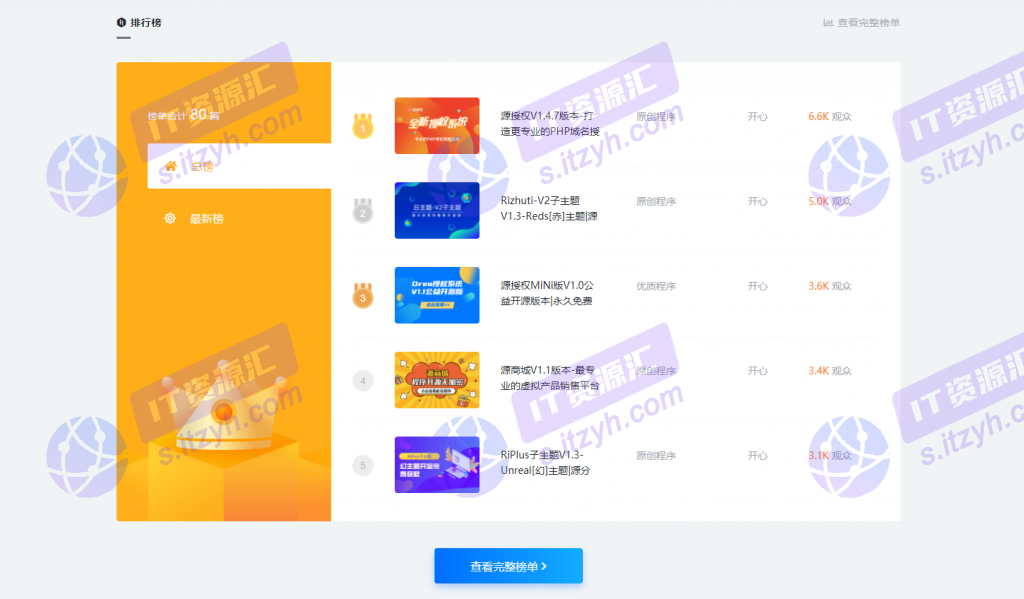Click the gold first-place medal icon
The height and width of the screenshot is (599, 1024).
coord(363,126)
